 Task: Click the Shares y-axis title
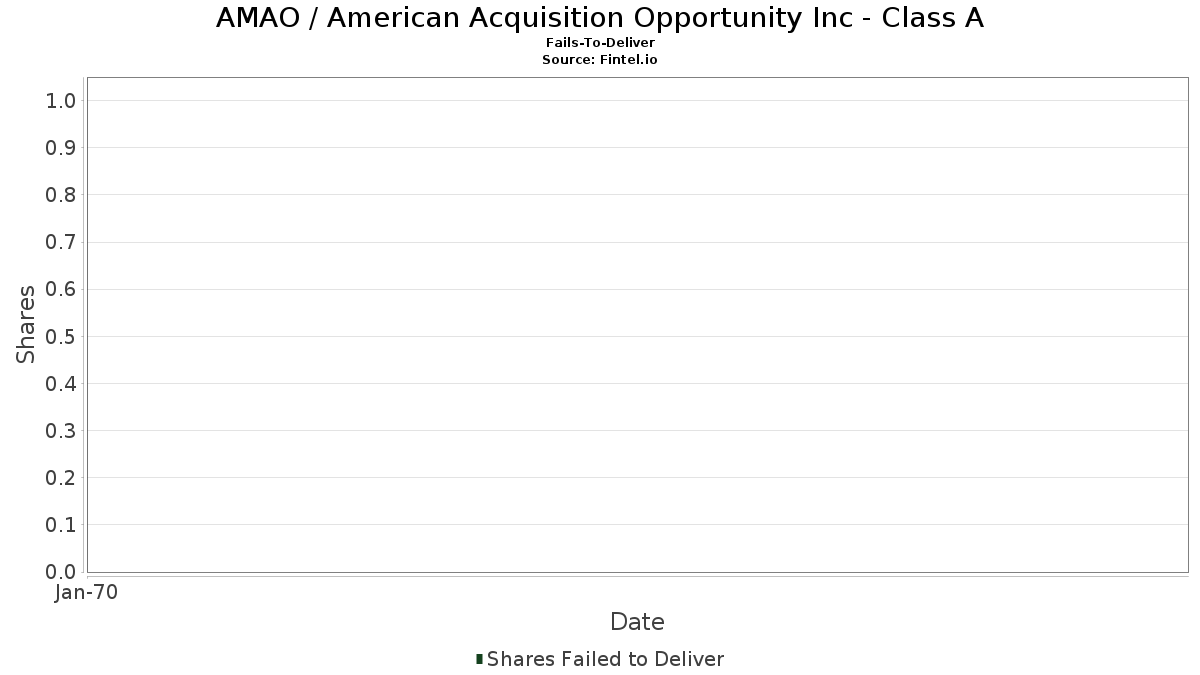26,324
